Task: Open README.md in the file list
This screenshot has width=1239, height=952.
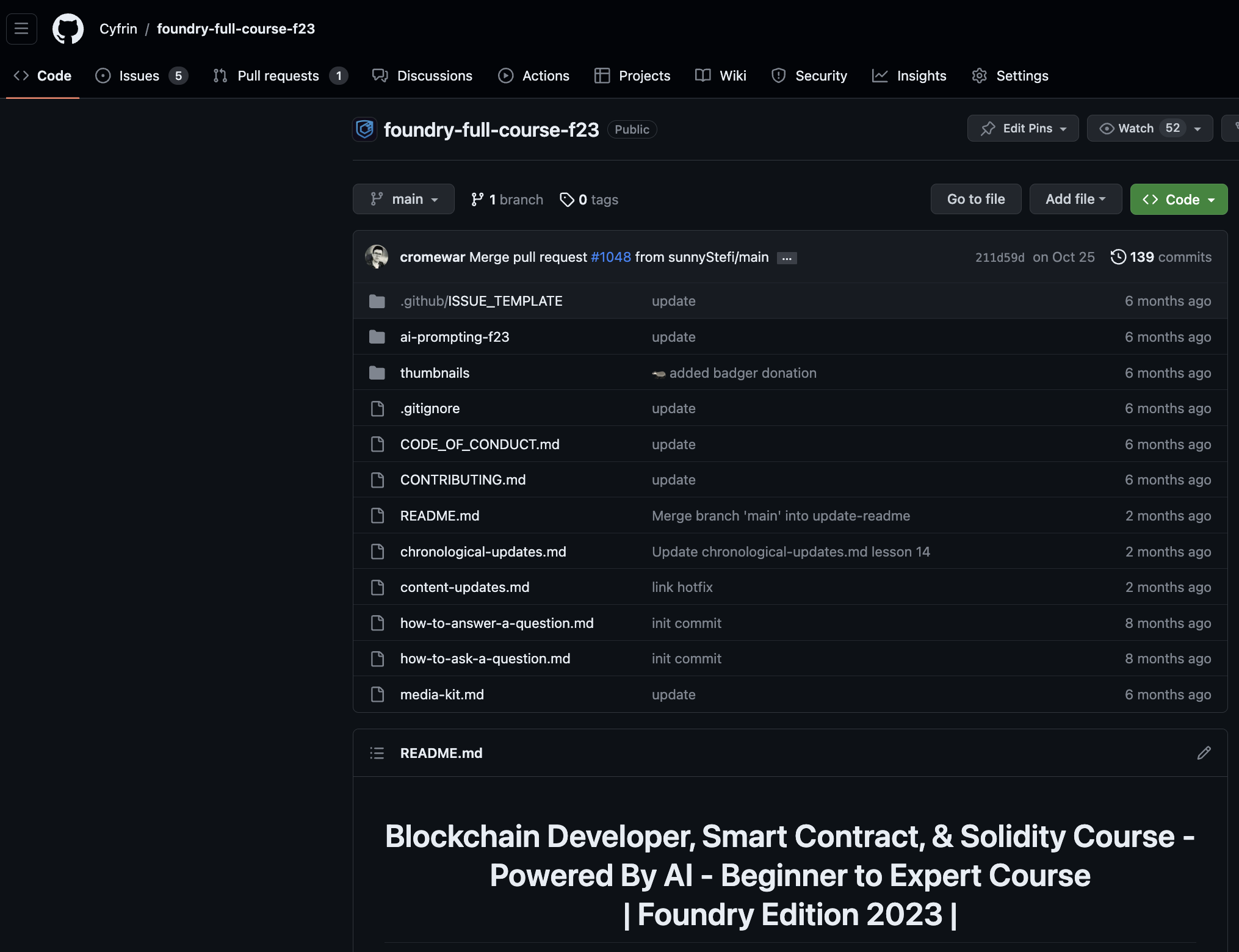Action: (x=439, y=516)
